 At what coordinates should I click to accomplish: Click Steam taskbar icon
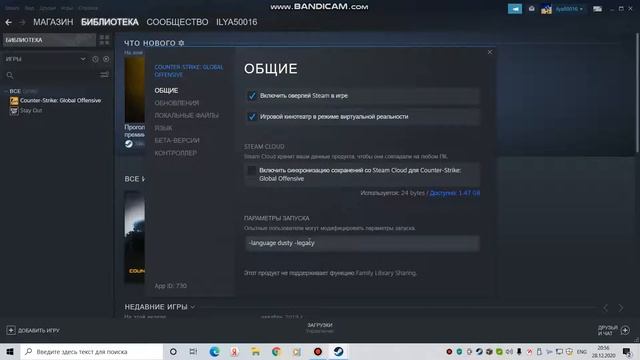(x=338, y=351)
